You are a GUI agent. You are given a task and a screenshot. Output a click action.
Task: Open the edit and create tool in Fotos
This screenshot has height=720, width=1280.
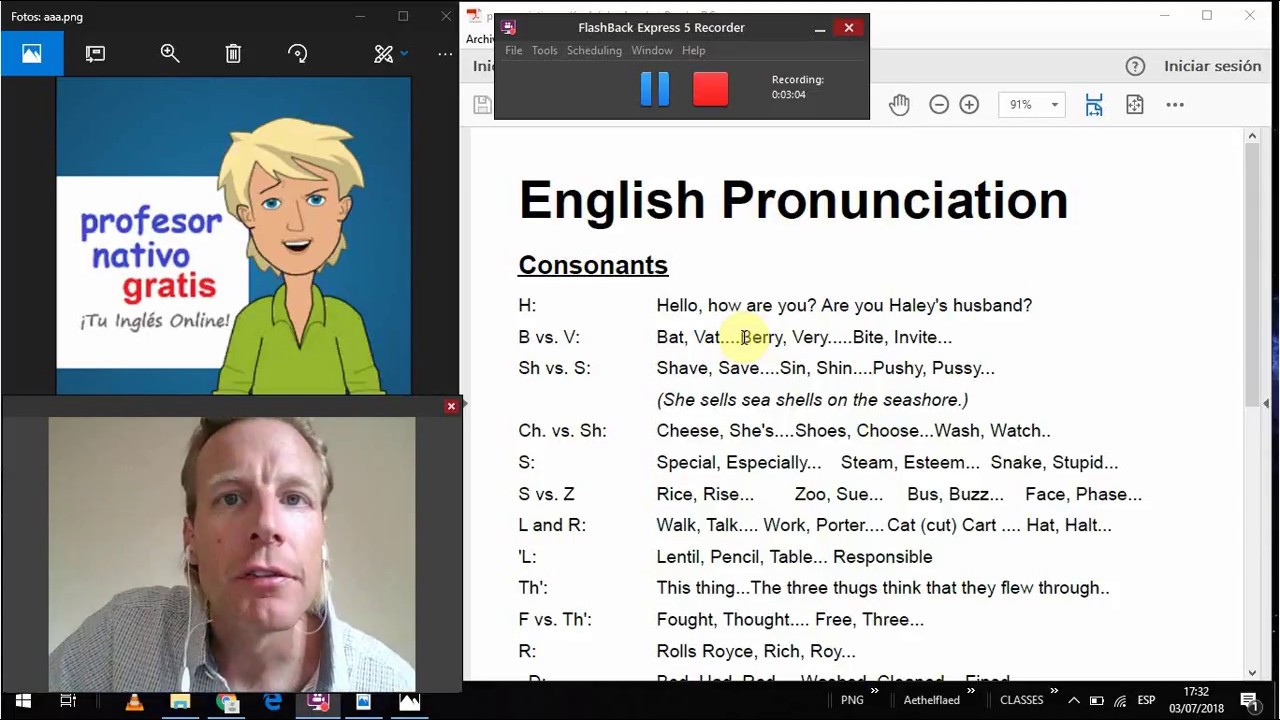tap(383, 53)
